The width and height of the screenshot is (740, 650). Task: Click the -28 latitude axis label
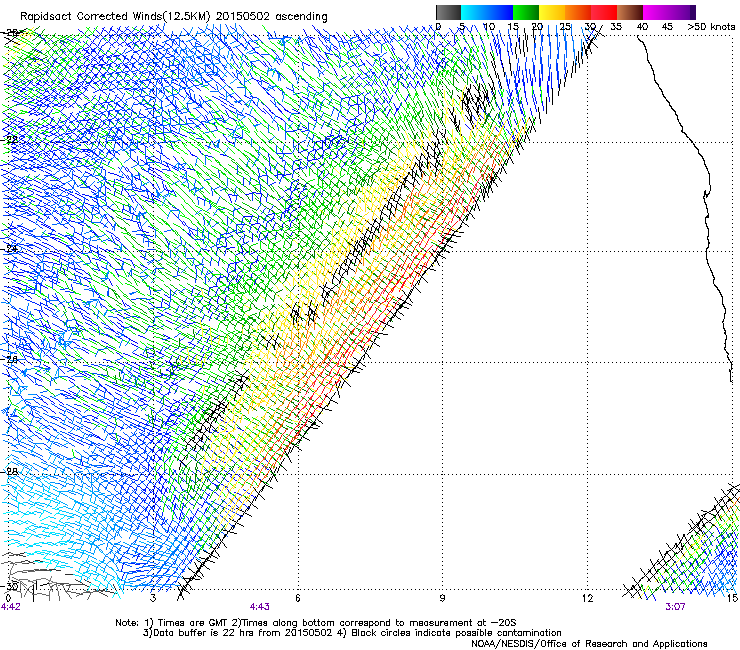[x=9, y=472]
